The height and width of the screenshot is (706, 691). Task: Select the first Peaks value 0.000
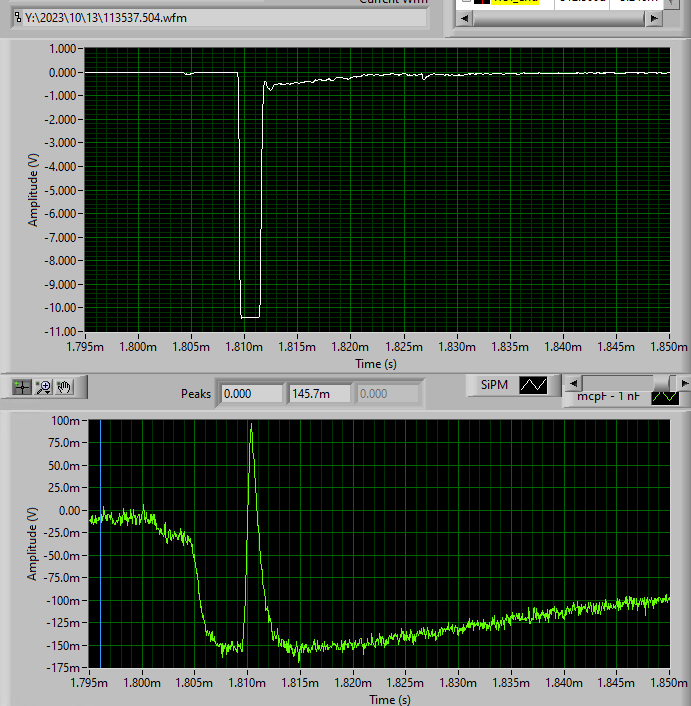tap(251, 394)
